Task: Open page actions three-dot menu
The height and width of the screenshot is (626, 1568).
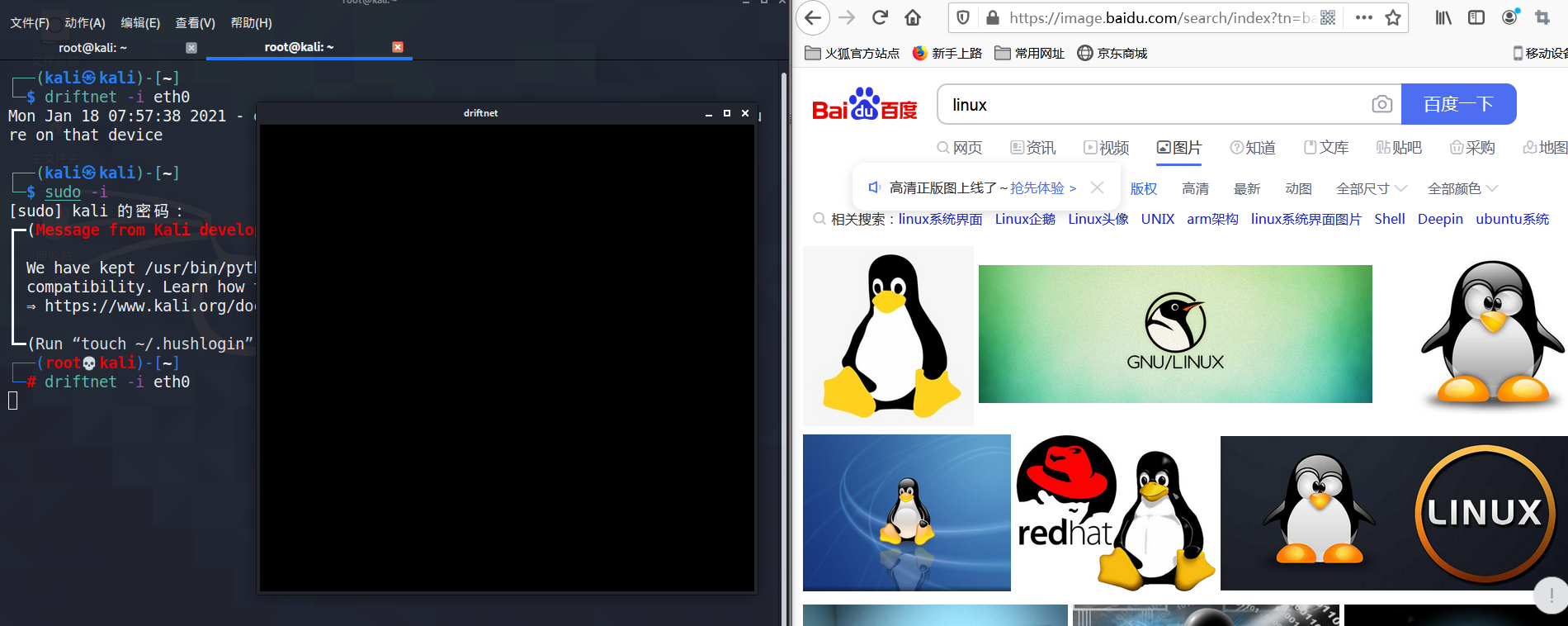Action: coord(1363,17)
